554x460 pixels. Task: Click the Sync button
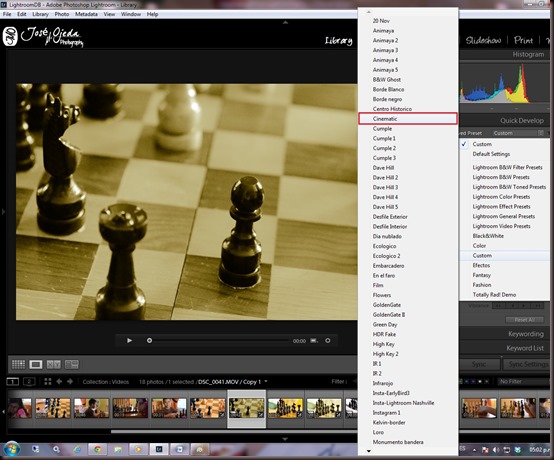tap(479, 364)
